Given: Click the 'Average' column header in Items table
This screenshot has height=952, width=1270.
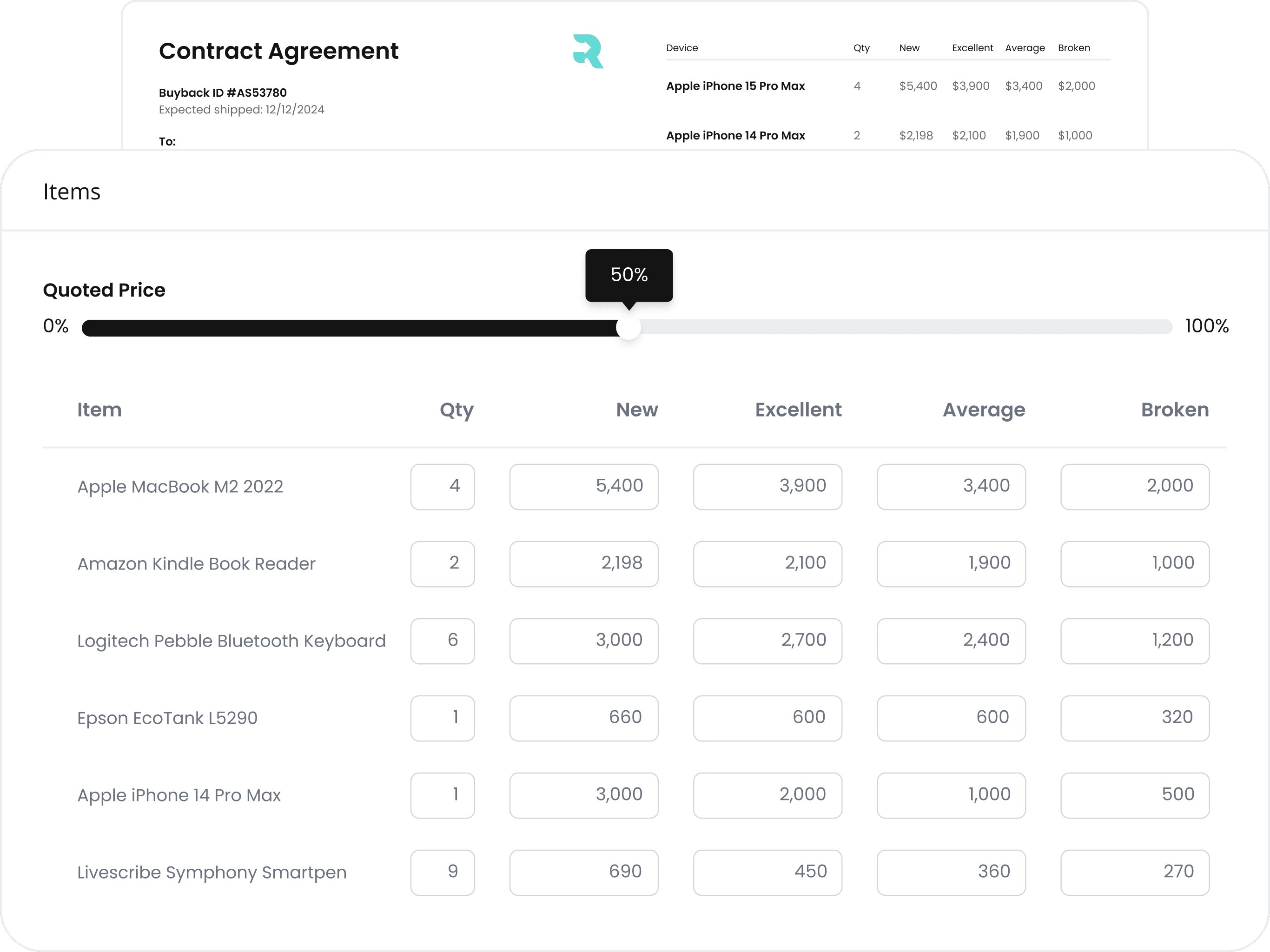Looking at the screenshot, I should point(984,410).
